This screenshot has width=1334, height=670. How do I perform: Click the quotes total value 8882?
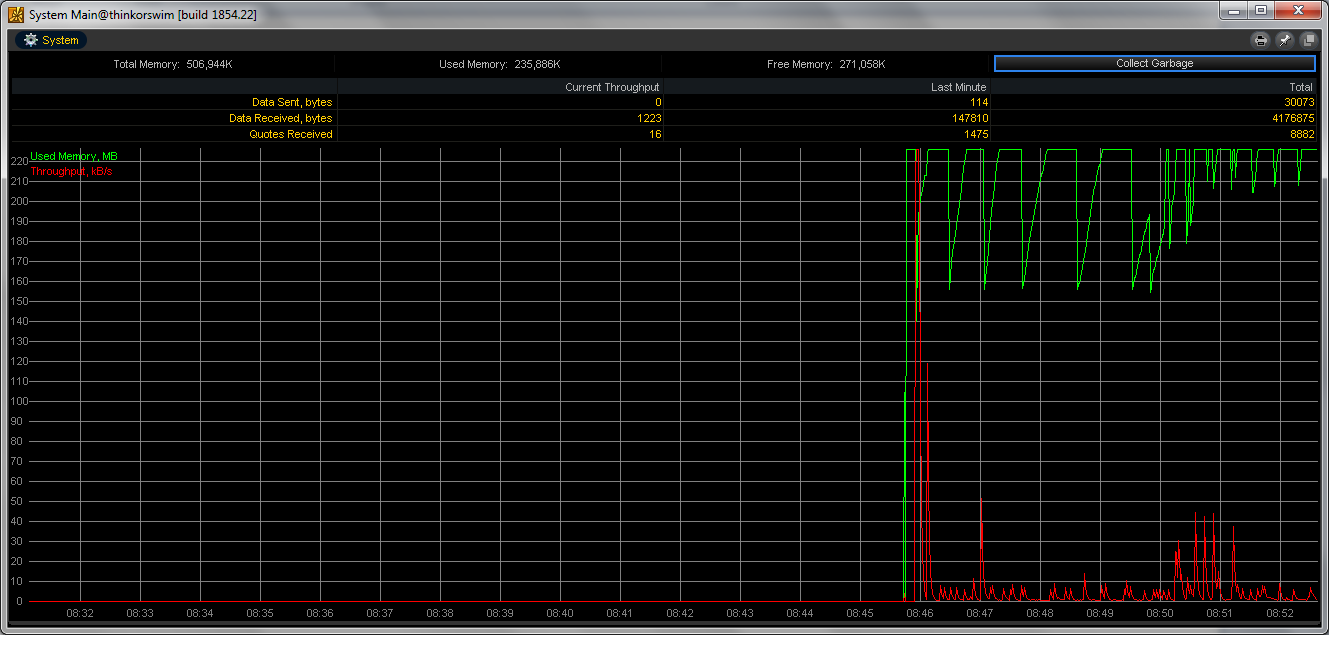tap(1302, 134)
